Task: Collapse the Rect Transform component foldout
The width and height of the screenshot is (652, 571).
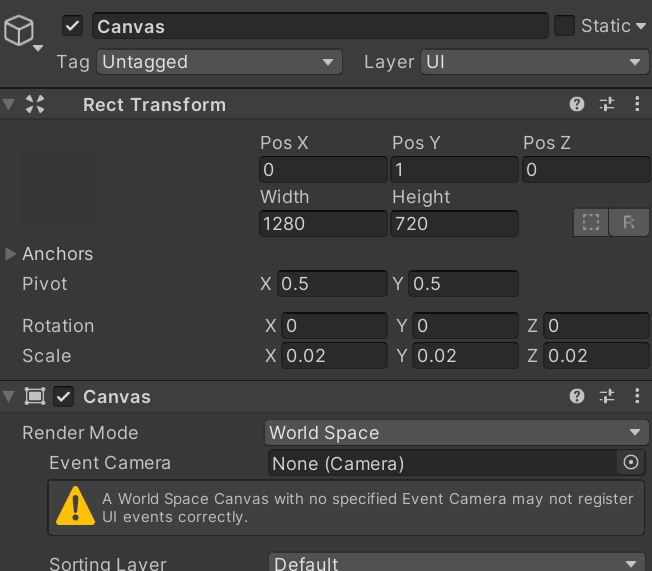Action: (9, 104)
